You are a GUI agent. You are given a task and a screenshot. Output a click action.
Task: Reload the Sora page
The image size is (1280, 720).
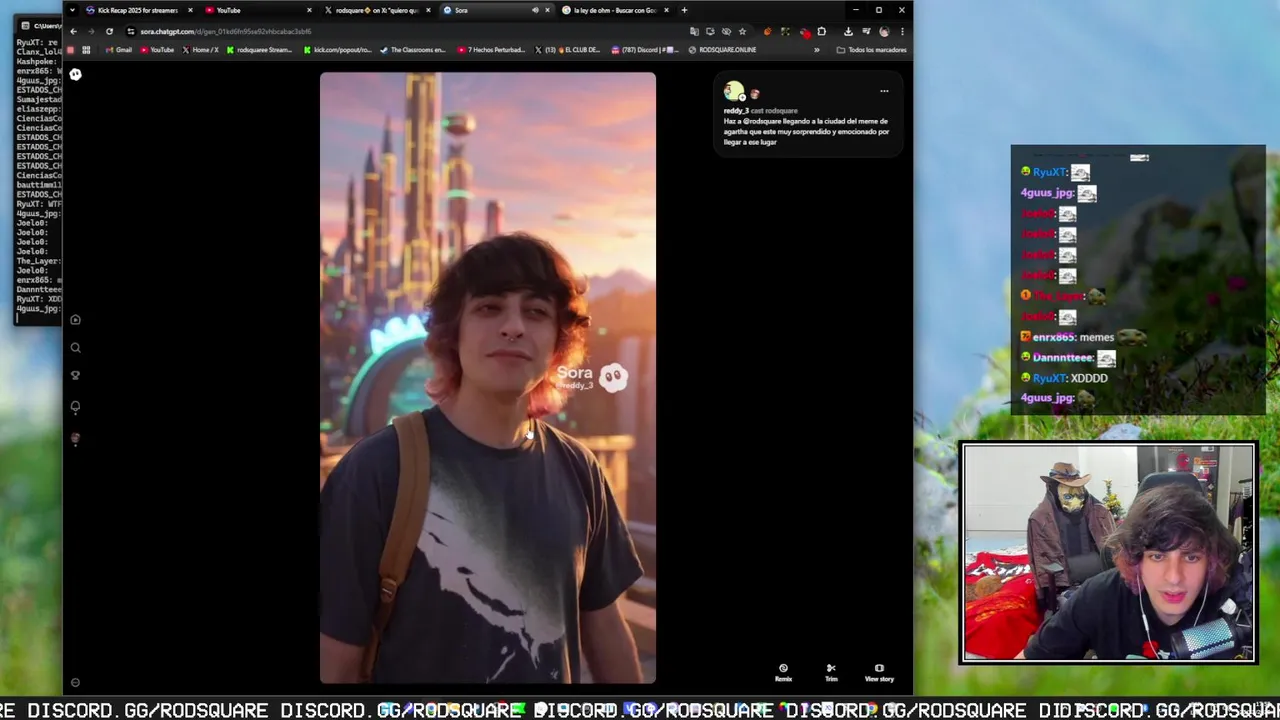pos(109,31)
